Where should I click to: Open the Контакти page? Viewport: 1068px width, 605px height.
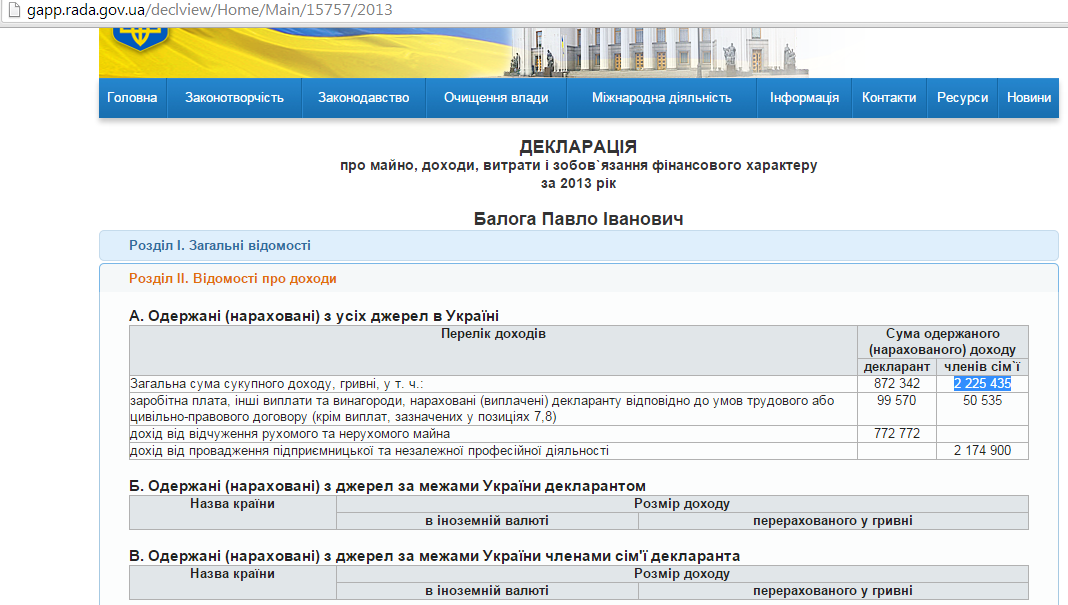click(889, 98)
